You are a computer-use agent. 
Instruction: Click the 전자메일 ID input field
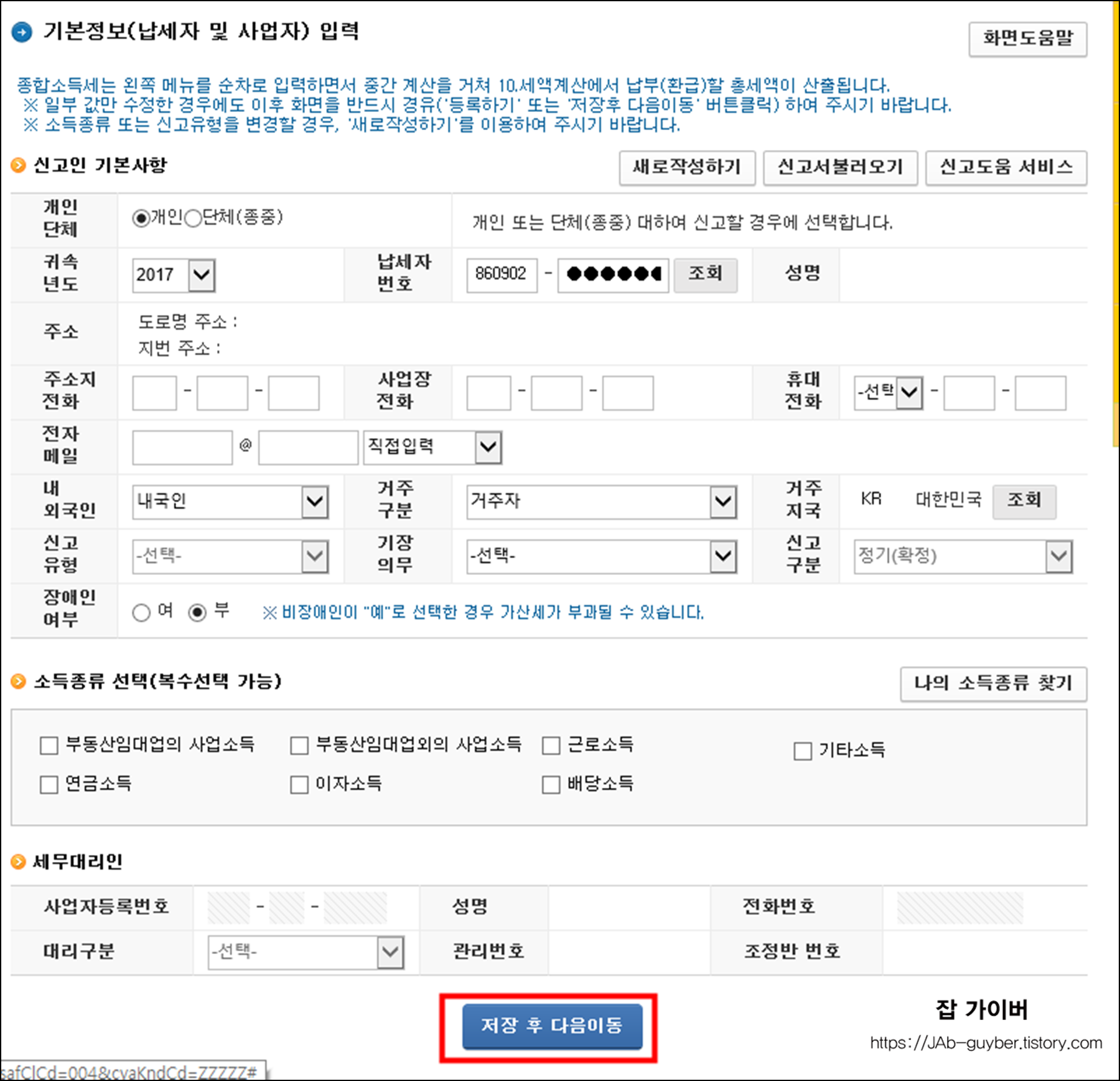[182, 447]
